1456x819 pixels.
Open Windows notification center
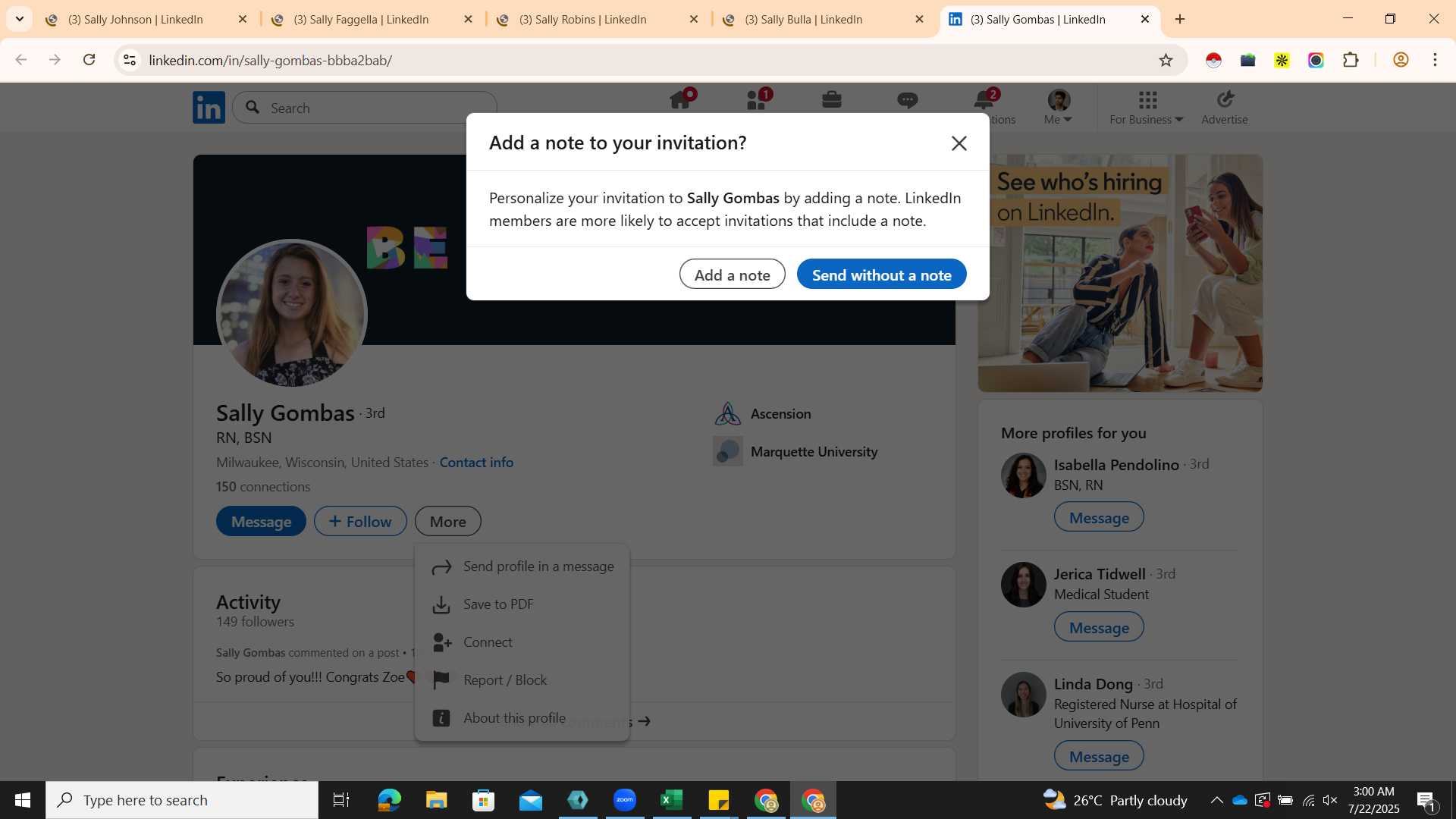1426,801
